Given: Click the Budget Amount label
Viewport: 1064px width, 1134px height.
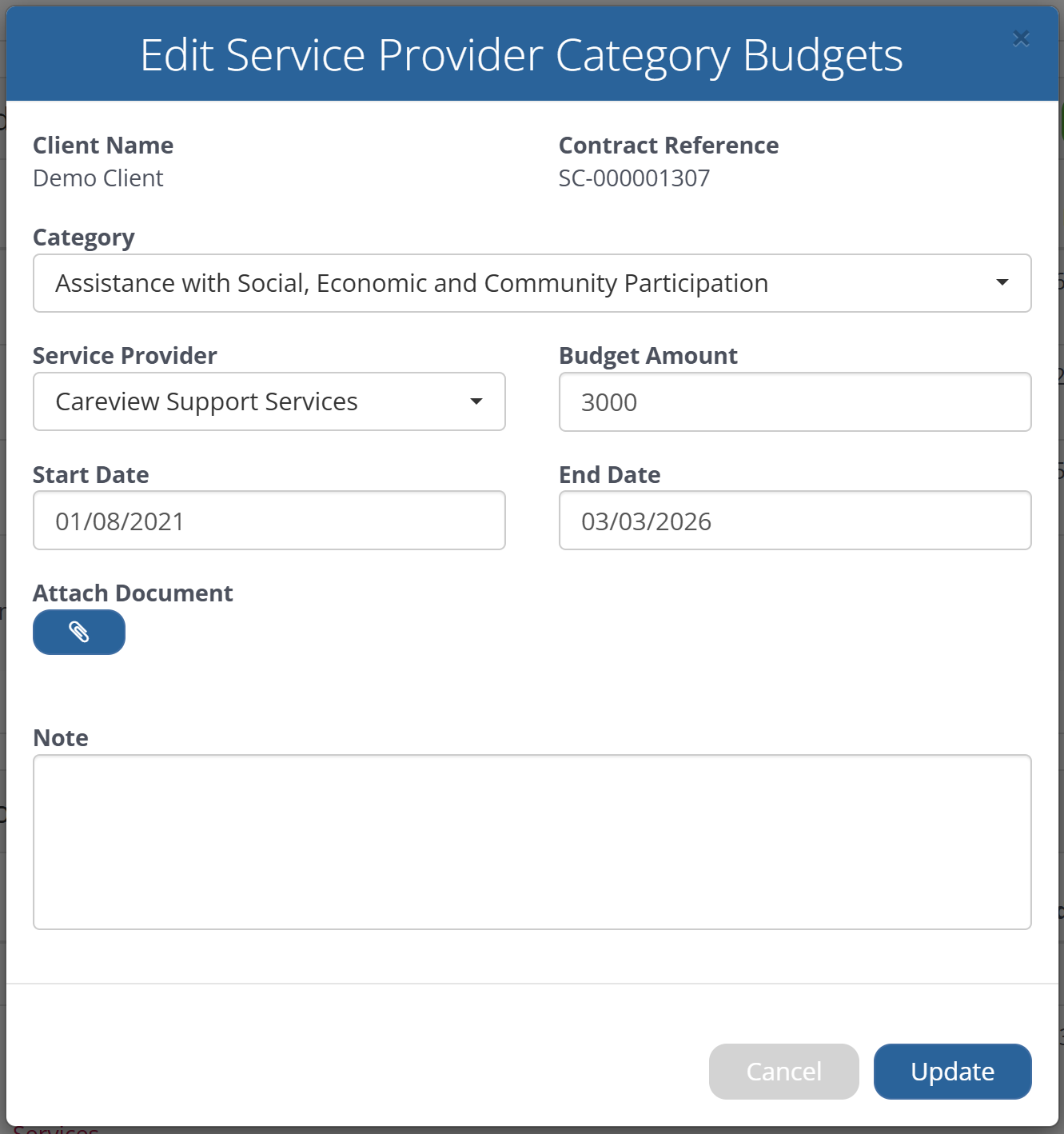Looking at the screenshot, I should (648, 356).
